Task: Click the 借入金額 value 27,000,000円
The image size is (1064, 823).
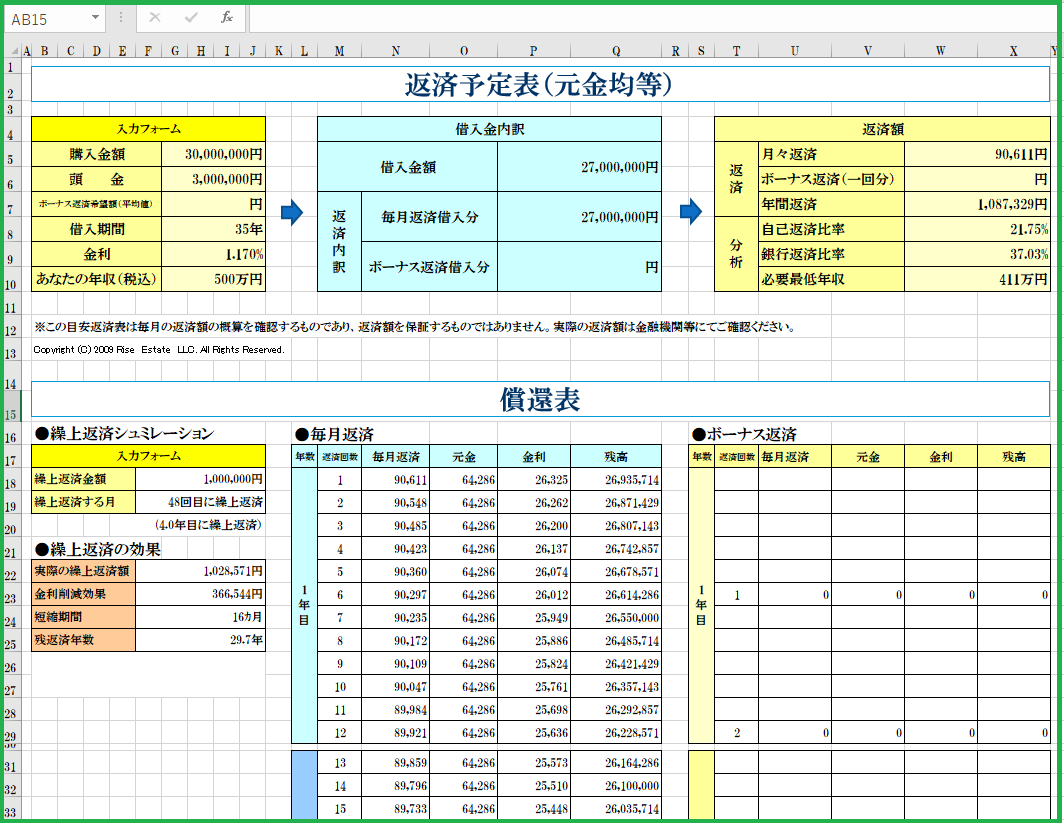Action: (580, 167)
